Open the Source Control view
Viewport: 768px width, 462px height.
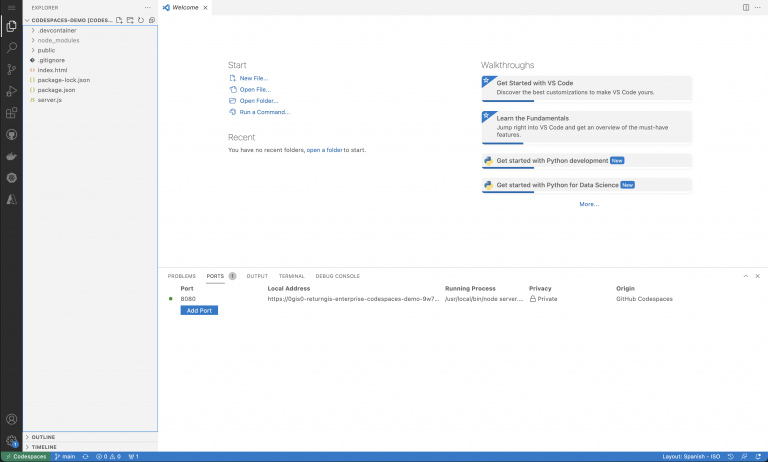point(12,69)
